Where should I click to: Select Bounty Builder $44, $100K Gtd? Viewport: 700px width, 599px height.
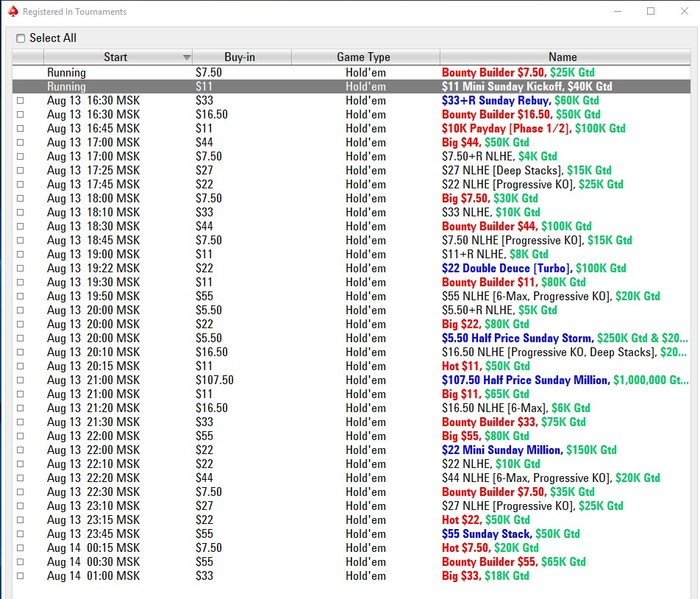coord(351,226)
